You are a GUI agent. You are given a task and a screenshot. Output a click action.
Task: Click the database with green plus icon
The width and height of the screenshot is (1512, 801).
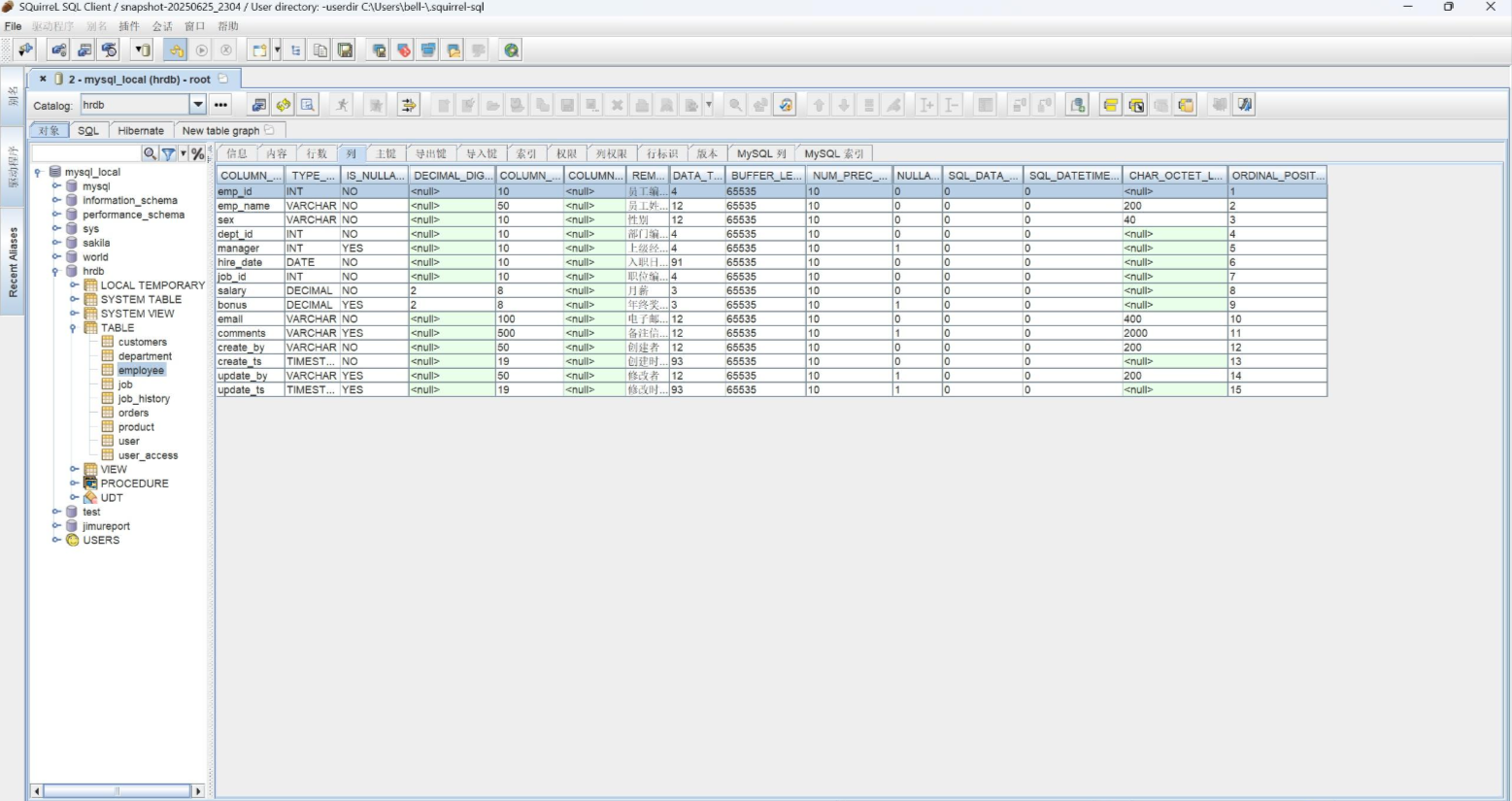pyautogui.click(x=1077, y=105)
